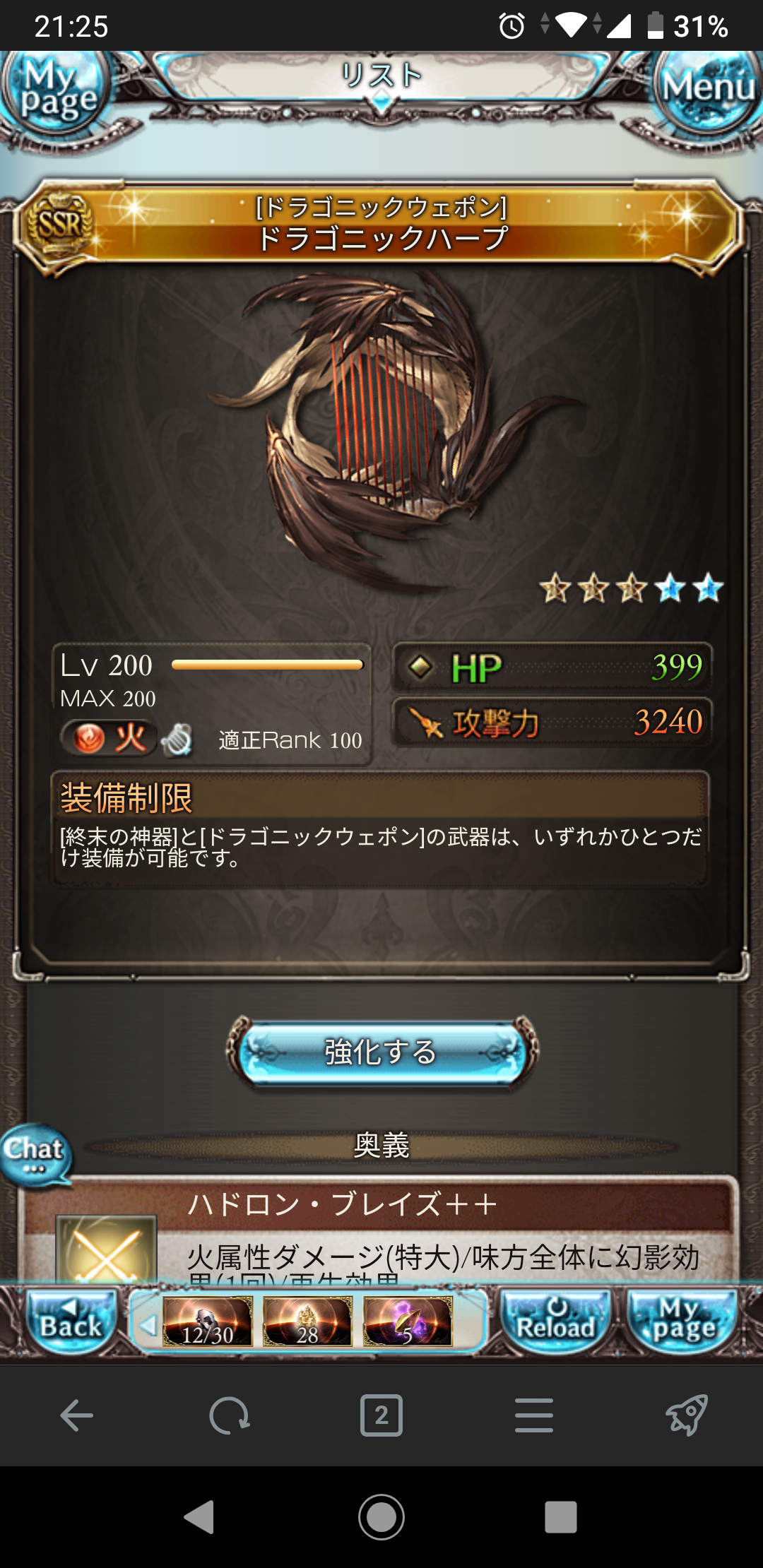763x1568 pixels.
Task: Select the item thumbnail showing 28
Action: click(307, 1321)
